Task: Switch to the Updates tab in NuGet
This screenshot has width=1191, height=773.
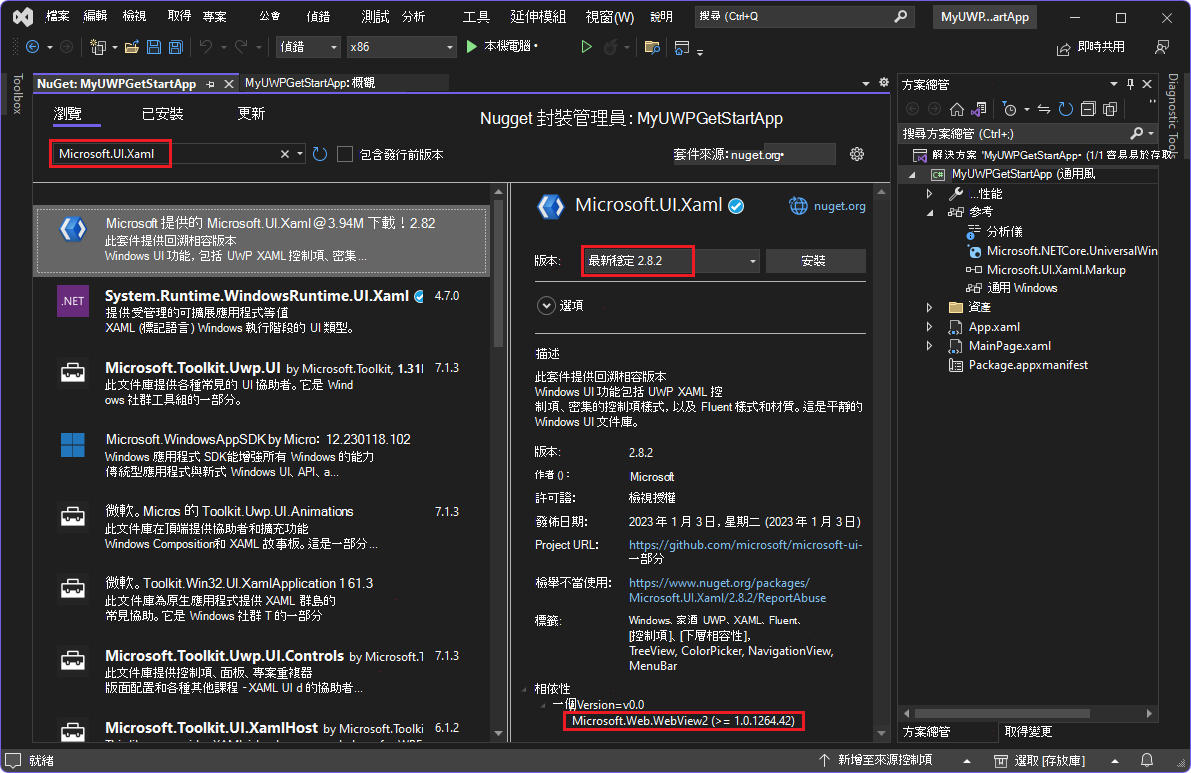Action: click(x=251, y=114)
